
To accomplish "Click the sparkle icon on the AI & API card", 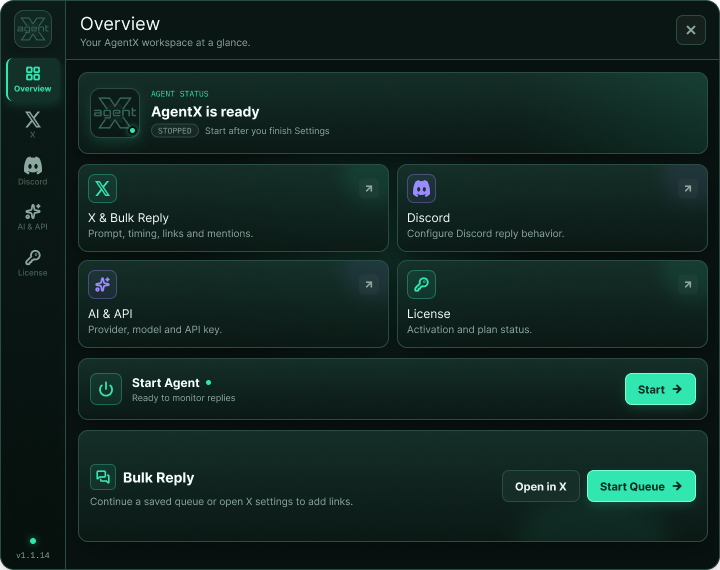I will (x=102, y=284).
